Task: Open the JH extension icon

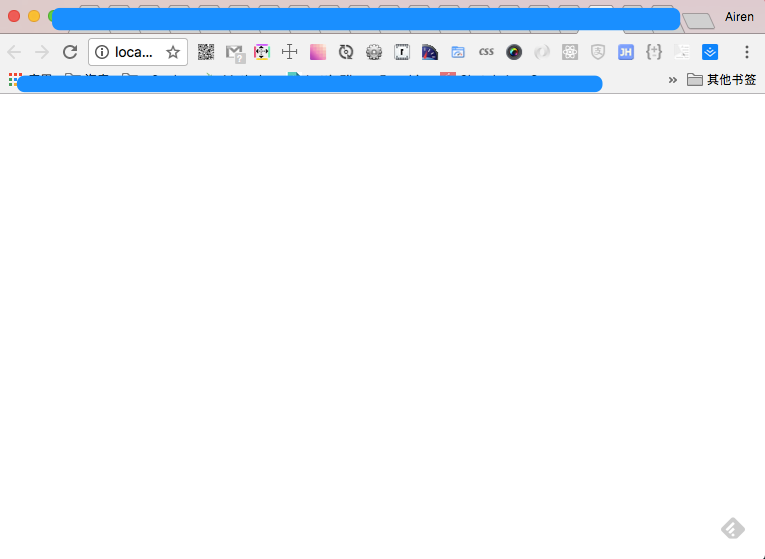Action: pyautogui.click(x=626, y=52)
